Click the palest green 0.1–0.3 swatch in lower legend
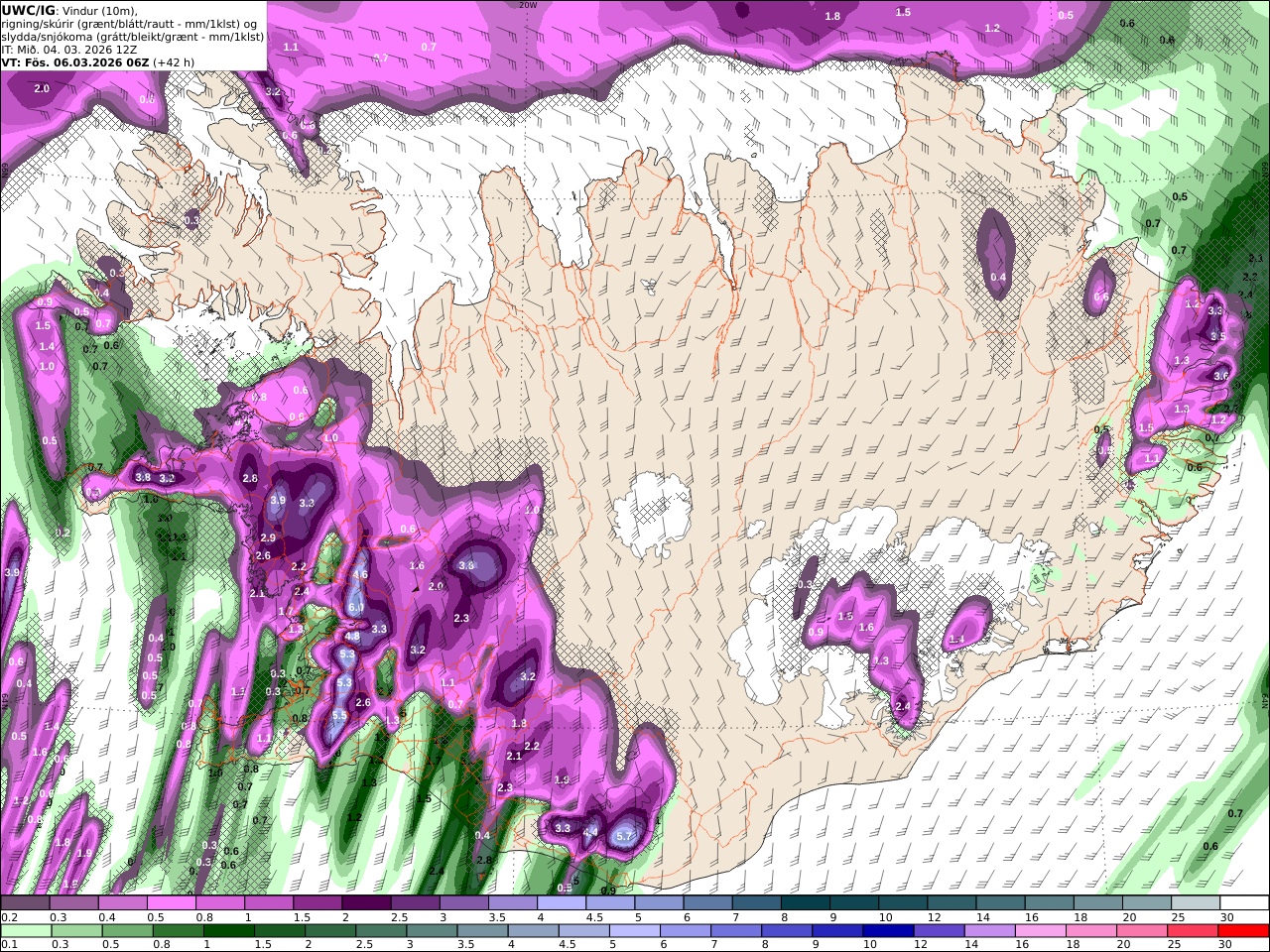Viewport: 1270px width, 952px height. click(x=26, y=931)
